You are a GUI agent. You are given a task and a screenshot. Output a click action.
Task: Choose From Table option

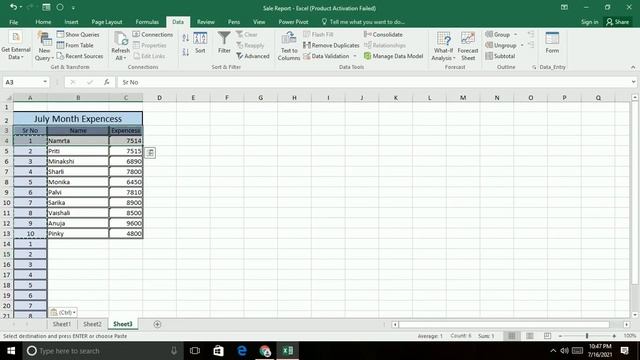click(x=75, y=45)
